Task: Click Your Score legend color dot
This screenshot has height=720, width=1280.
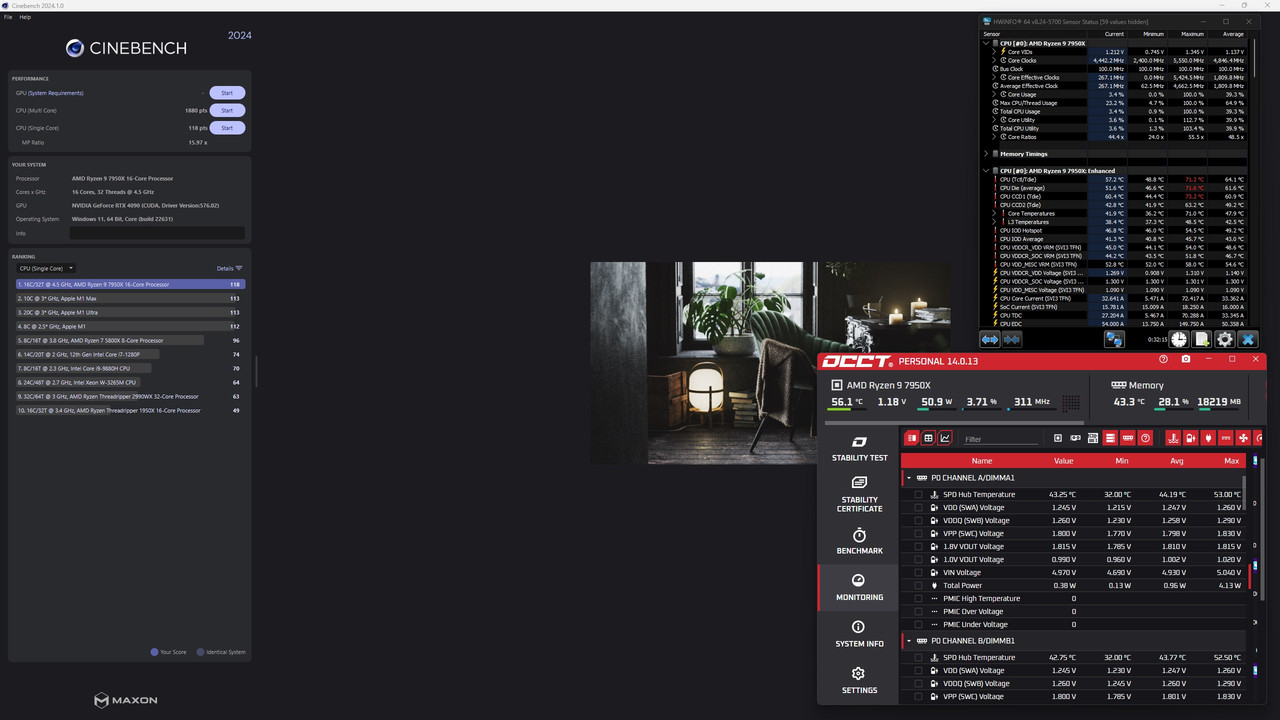Action: pyautogui.click(x=154, y=652)
